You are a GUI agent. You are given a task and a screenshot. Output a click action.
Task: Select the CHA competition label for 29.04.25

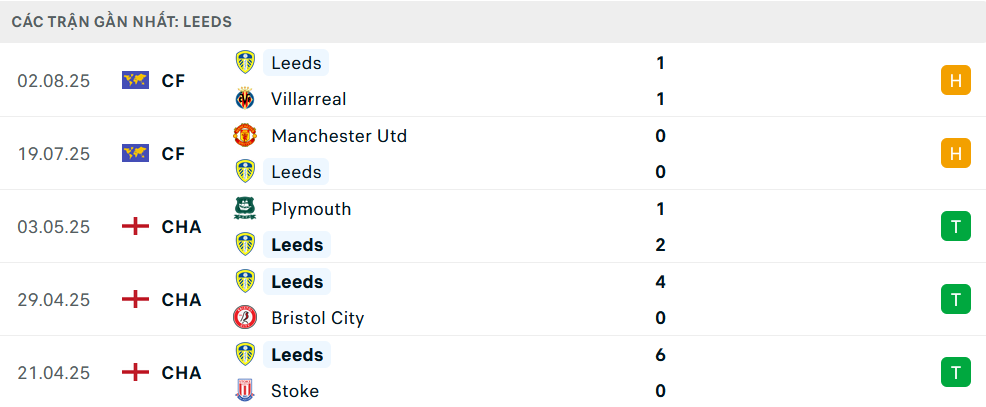click(x=181, y=300)
